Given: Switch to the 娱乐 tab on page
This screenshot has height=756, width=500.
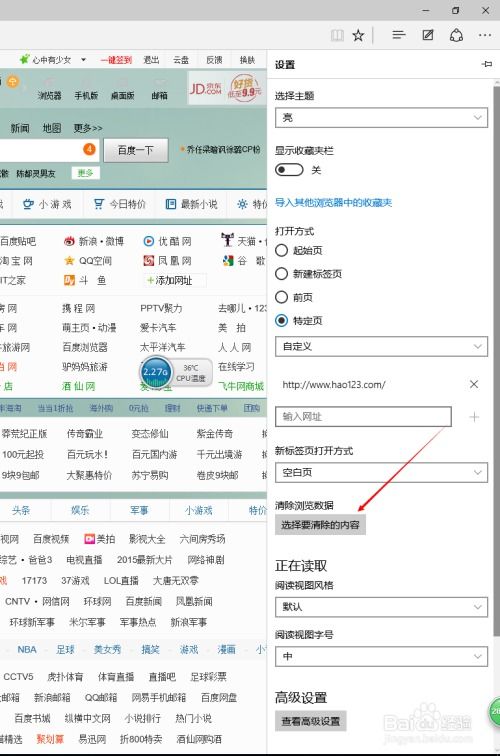Looking at the screenshot, I should pyautogui.click(x=80, y=510).
